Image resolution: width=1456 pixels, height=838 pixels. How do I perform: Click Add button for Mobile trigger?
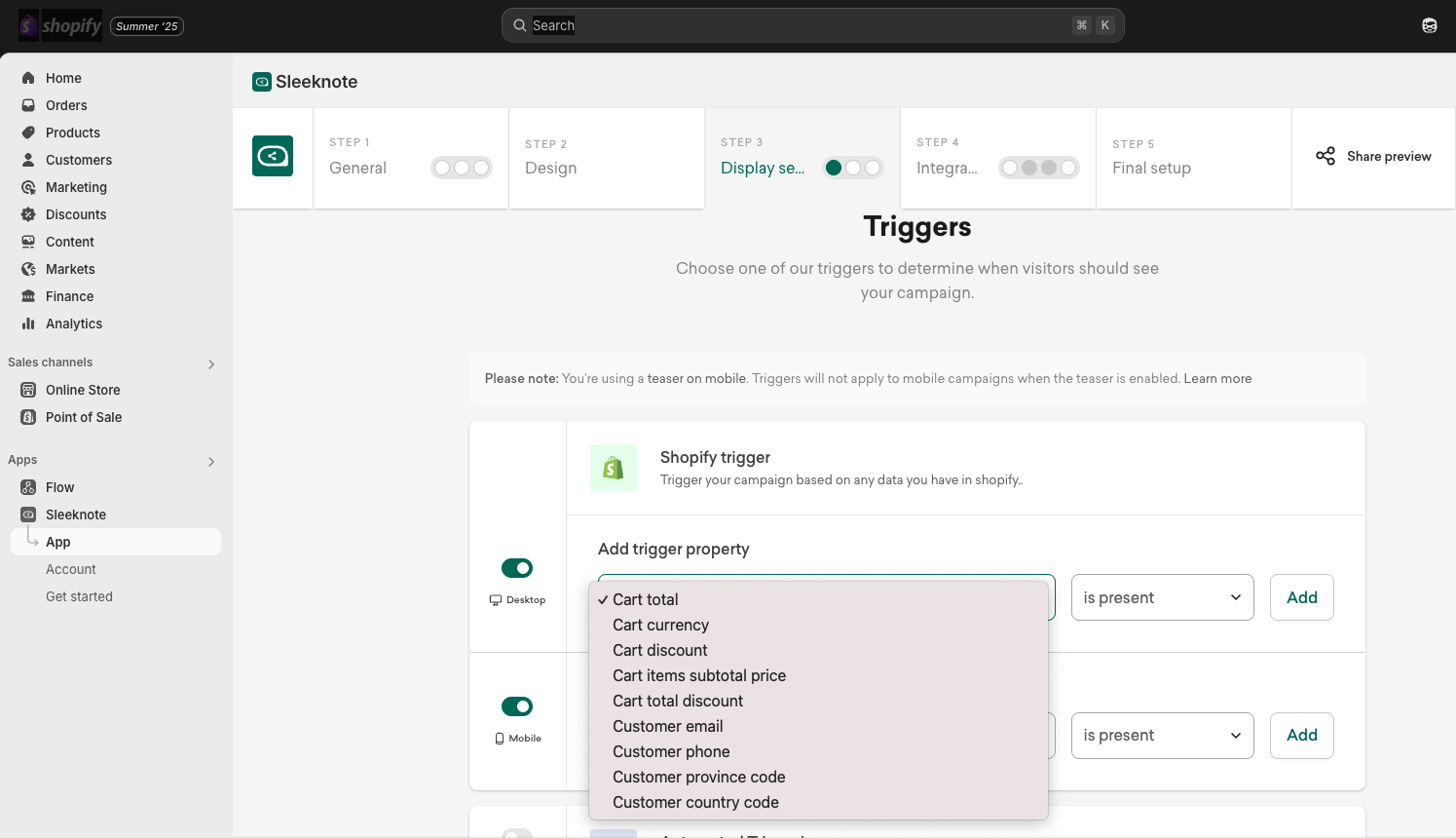coord(1302,736)
